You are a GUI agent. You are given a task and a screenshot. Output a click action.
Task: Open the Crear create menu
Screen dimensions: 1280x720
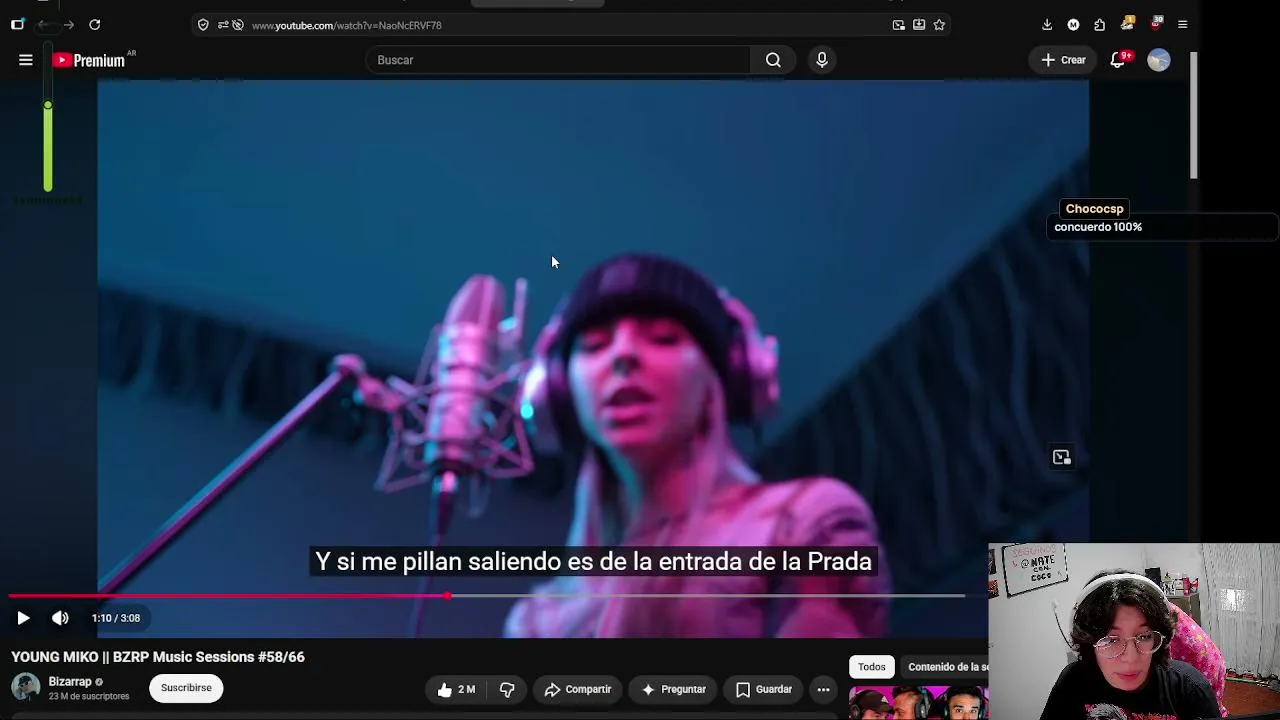coord(1063,60)
